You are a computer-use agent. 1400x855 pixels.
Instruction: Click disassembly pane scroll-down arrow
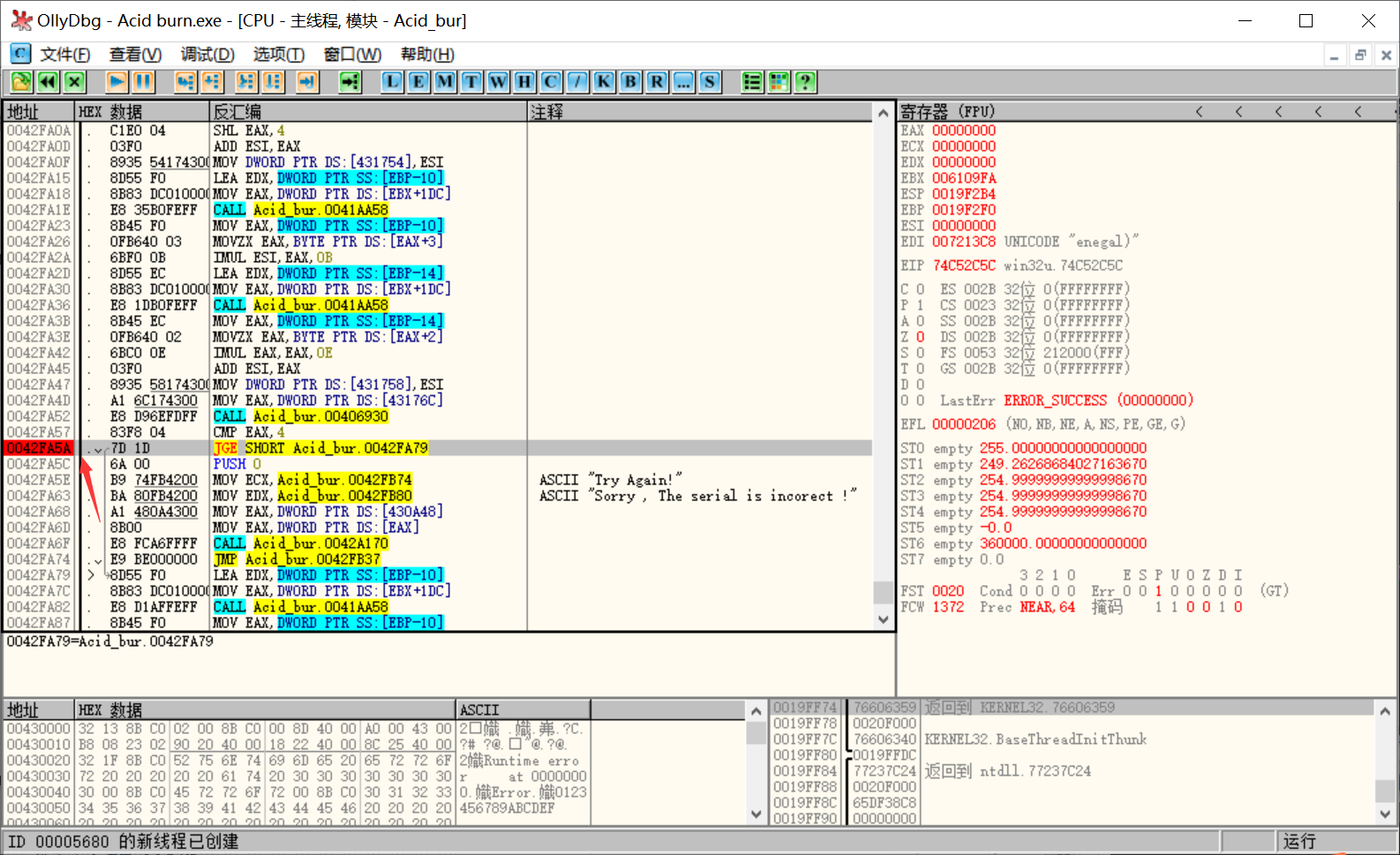click(x=884, y=619)
